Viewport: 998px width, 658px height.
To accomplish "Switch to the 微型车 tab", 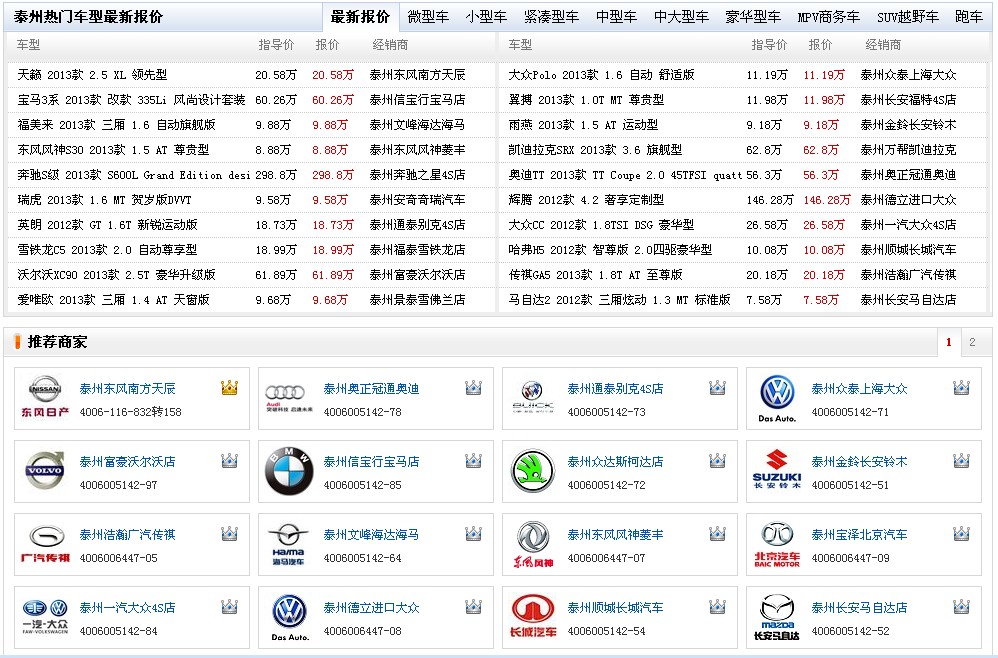I will point(428,17).
